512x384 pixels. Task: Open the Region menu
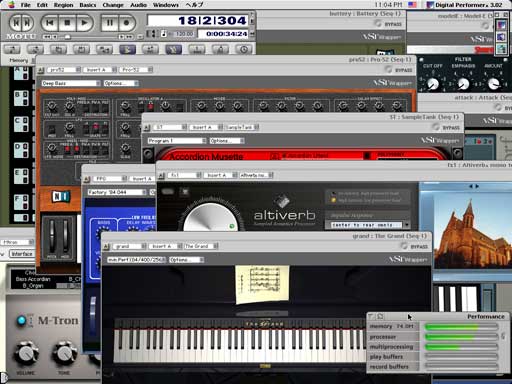[63, 5]
